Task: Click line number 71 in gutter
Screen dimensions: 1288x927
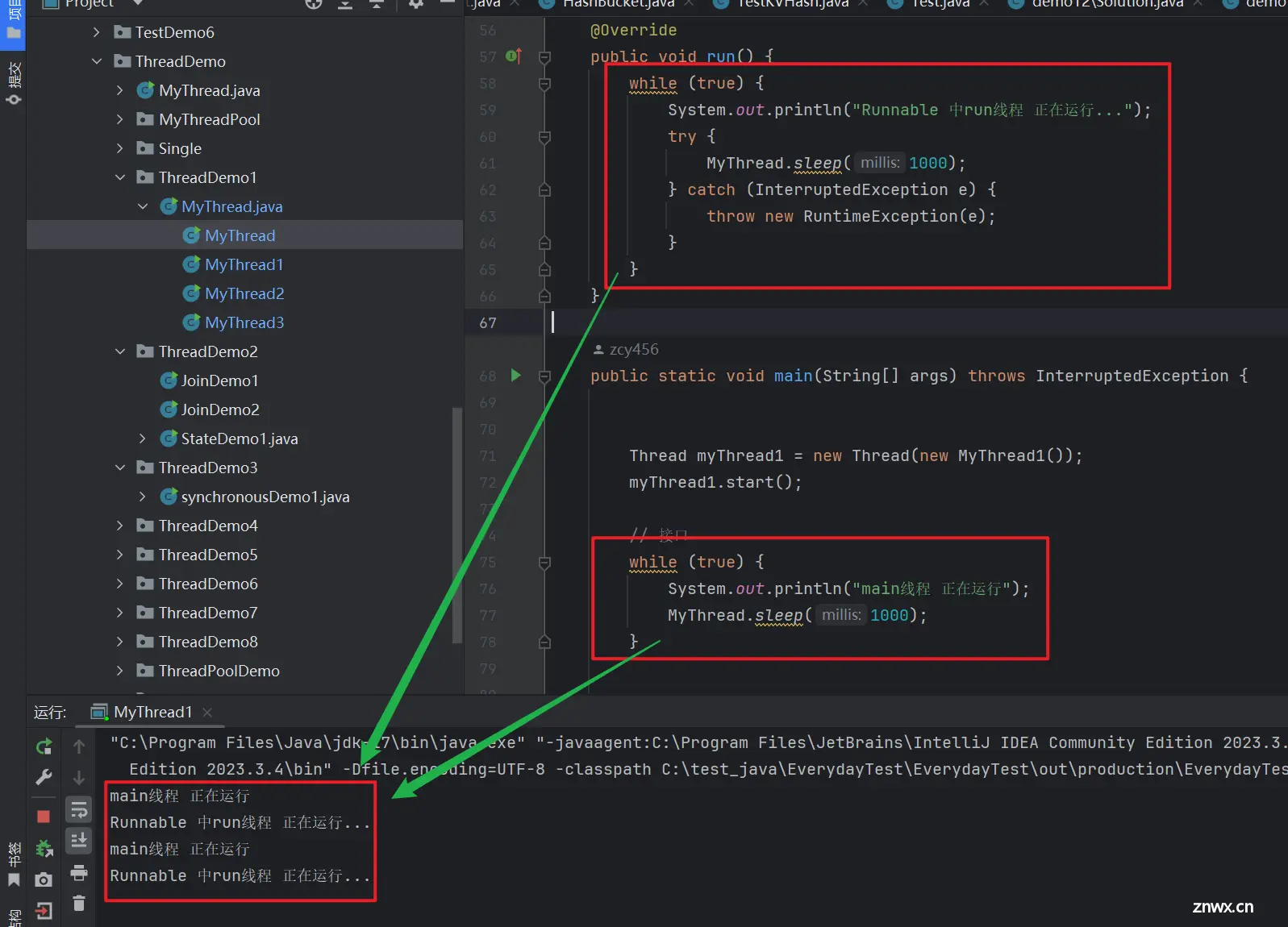Action: pyautogui.click(x=488, y=455)
